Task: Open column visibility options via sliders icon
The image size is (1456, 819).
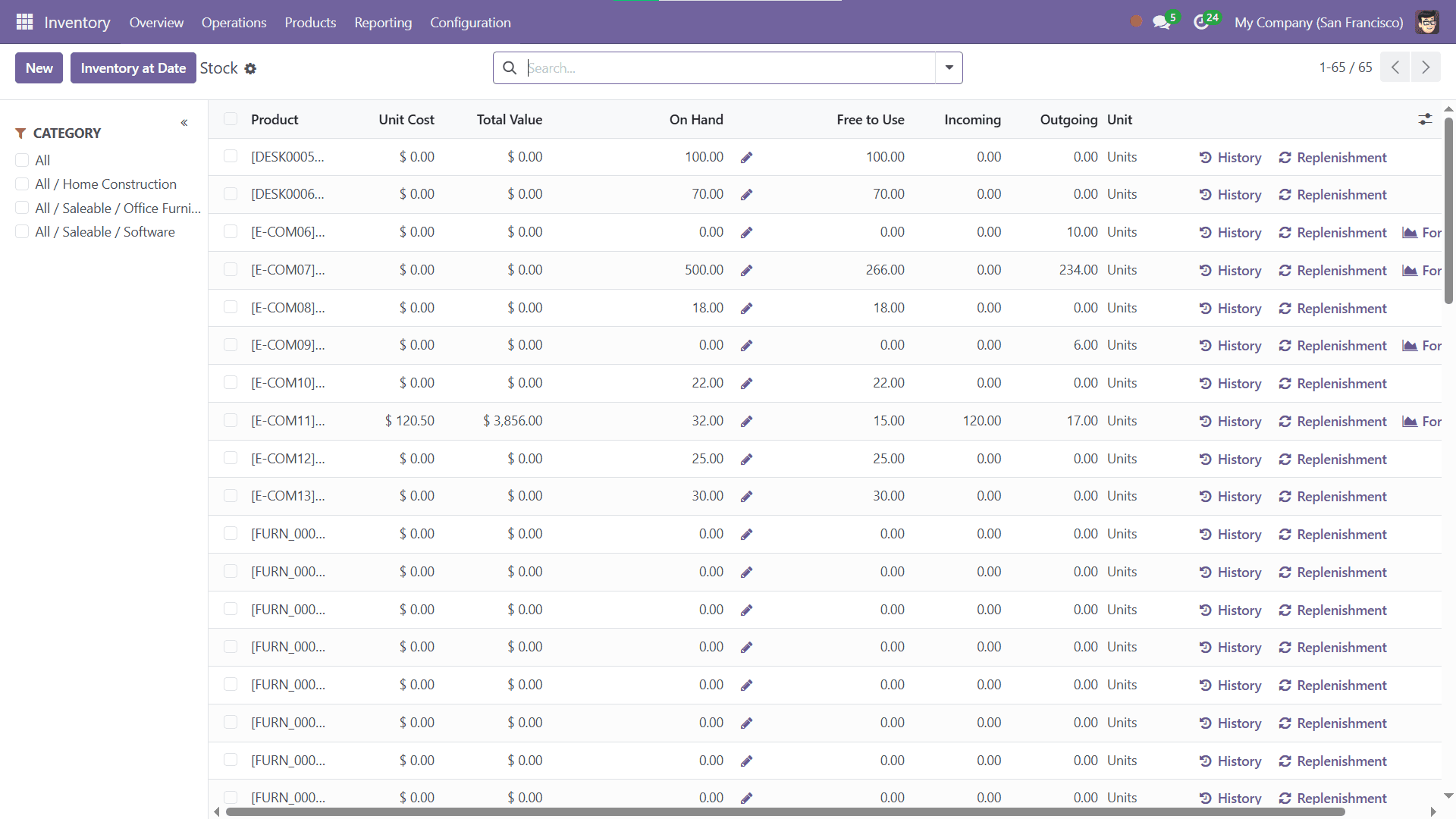Action: tap(1426, 119)
